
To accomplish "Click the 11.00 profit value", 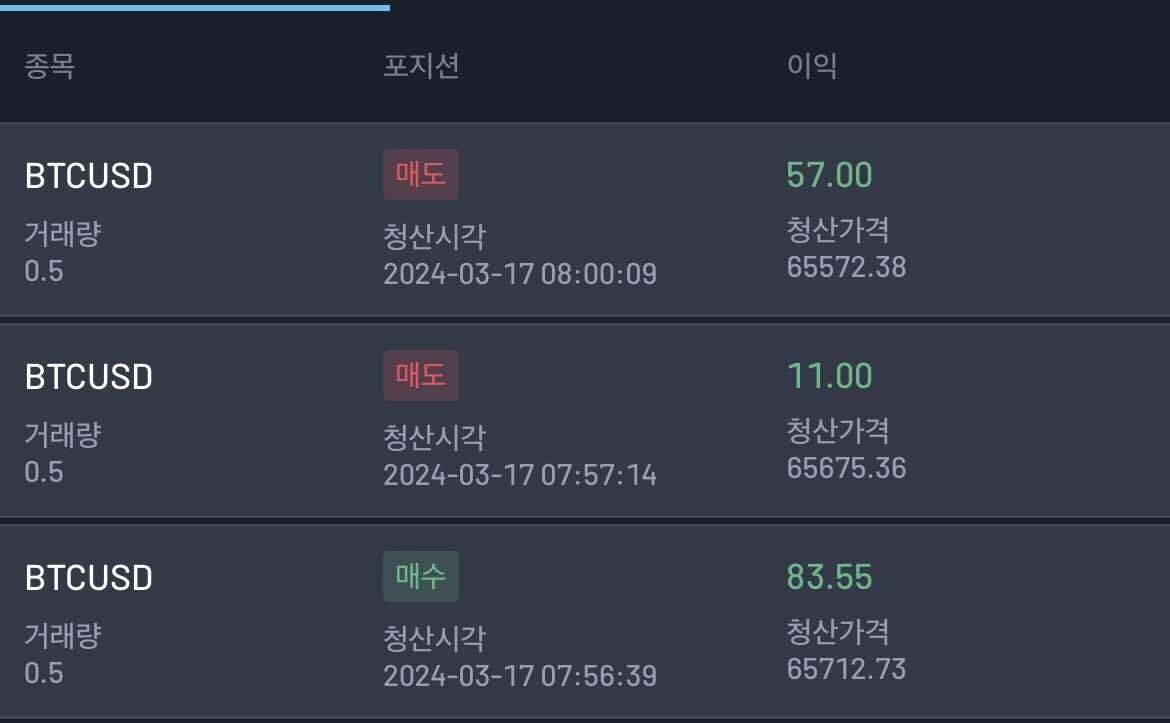I will (829, 376).
